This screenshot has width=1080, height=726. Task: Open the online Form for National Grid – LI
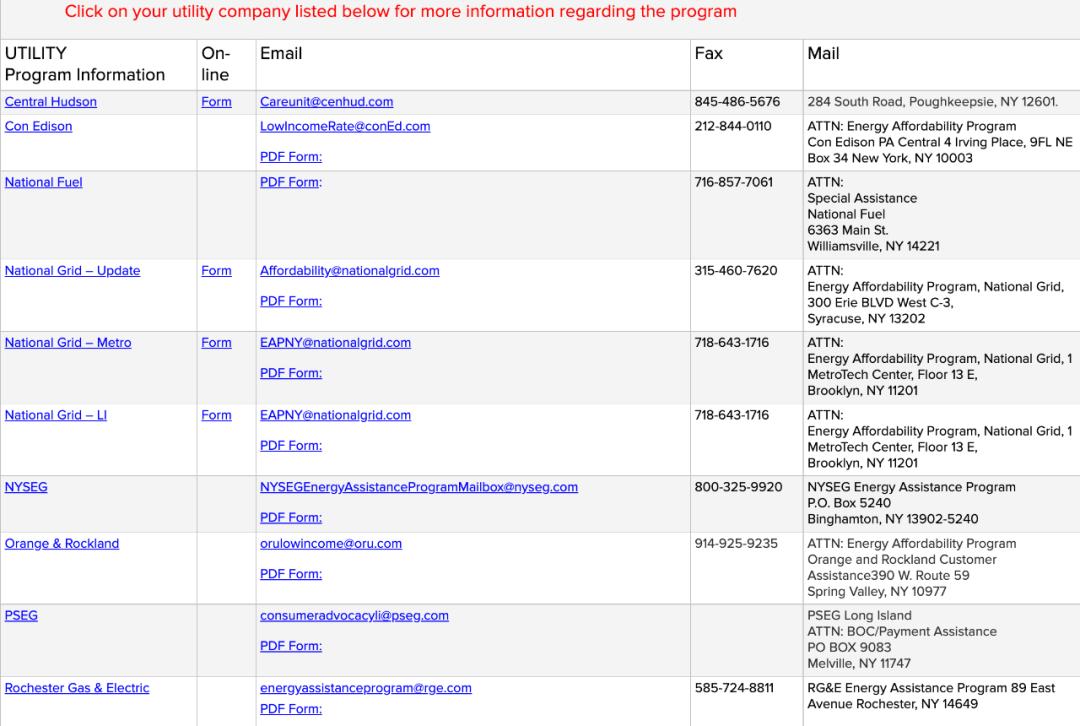tap(216, 415)
